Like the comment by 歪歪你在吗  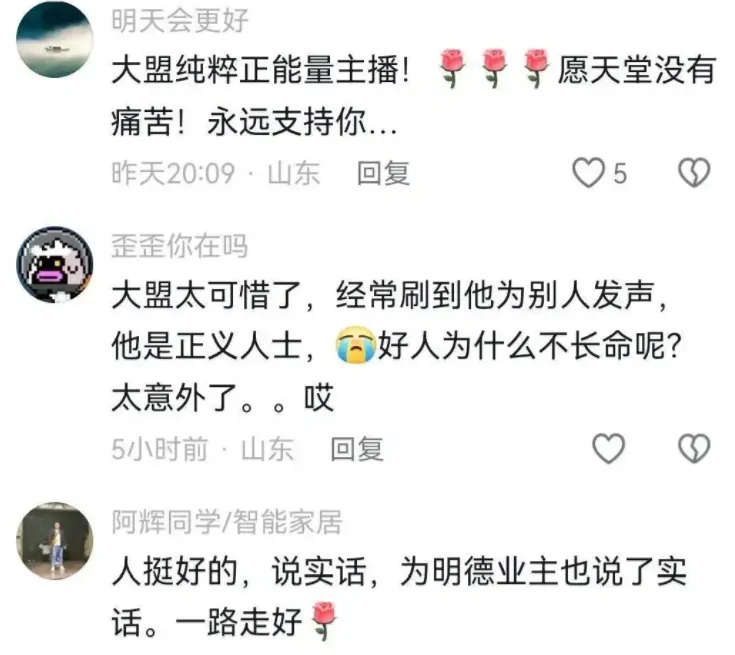(x=608, y=448)
